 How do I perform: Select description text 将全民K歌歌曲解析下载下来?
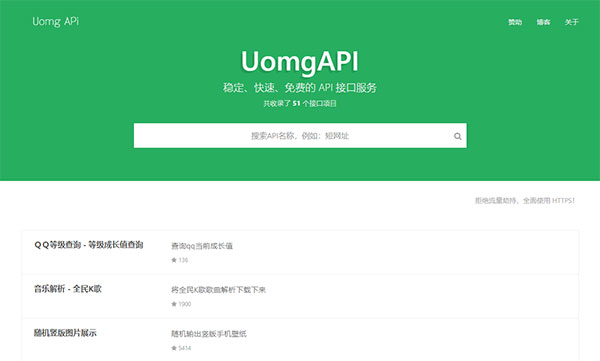click(x=218, y=290)
